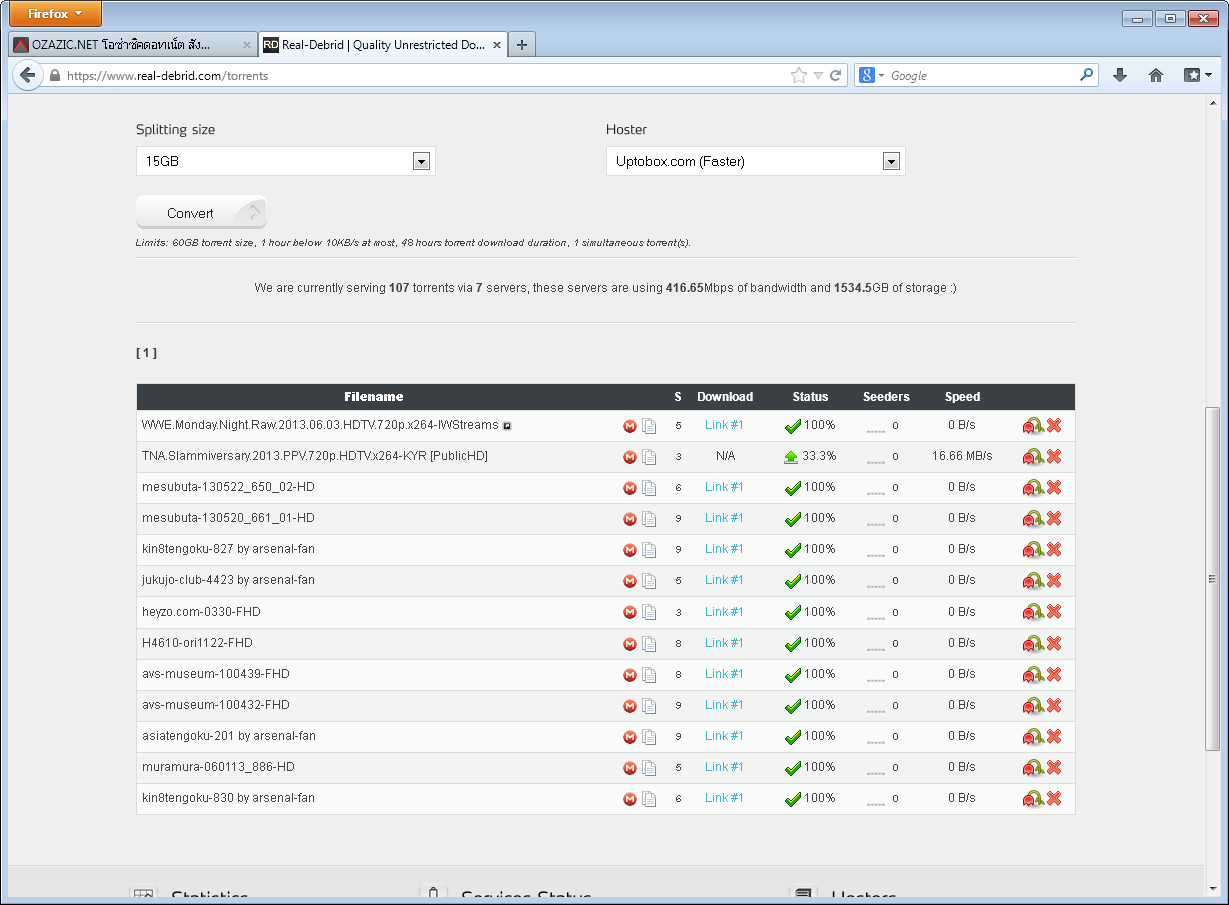Focus the Google search field
This screenshot has width=1229, height=905.
tap(982, 75)
